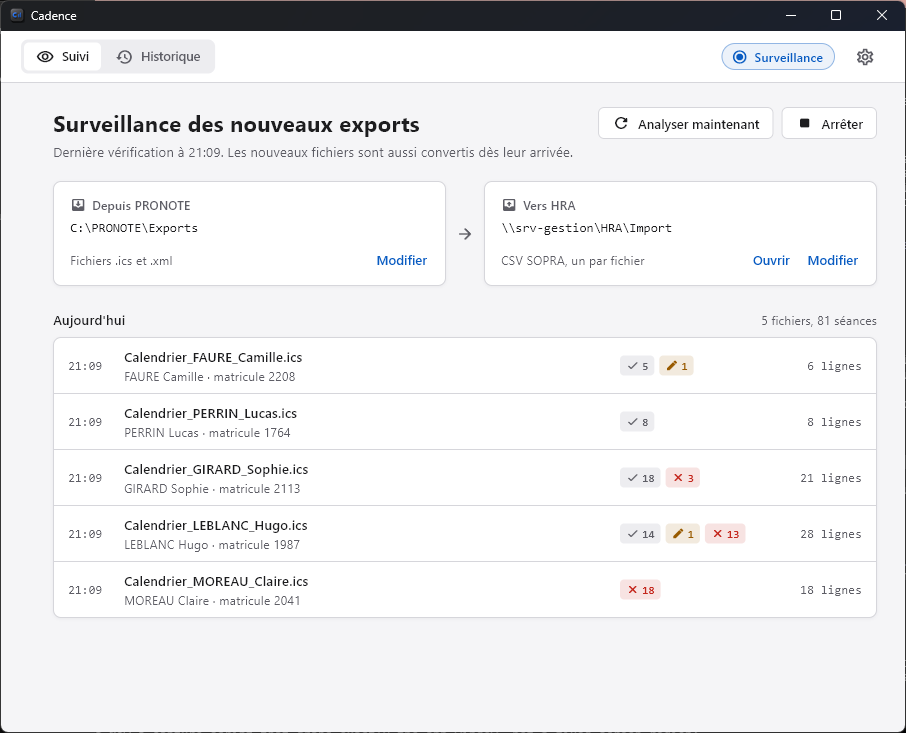Click Analyser maintenant button
The image size is (906, 733).
(686, 124)
